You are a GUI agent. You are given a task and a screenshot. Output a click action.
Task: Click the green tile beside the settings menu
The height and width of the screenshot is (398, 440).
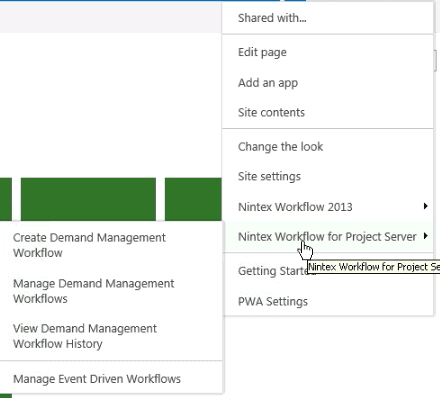pyautogui.click(x=193, y=199)
